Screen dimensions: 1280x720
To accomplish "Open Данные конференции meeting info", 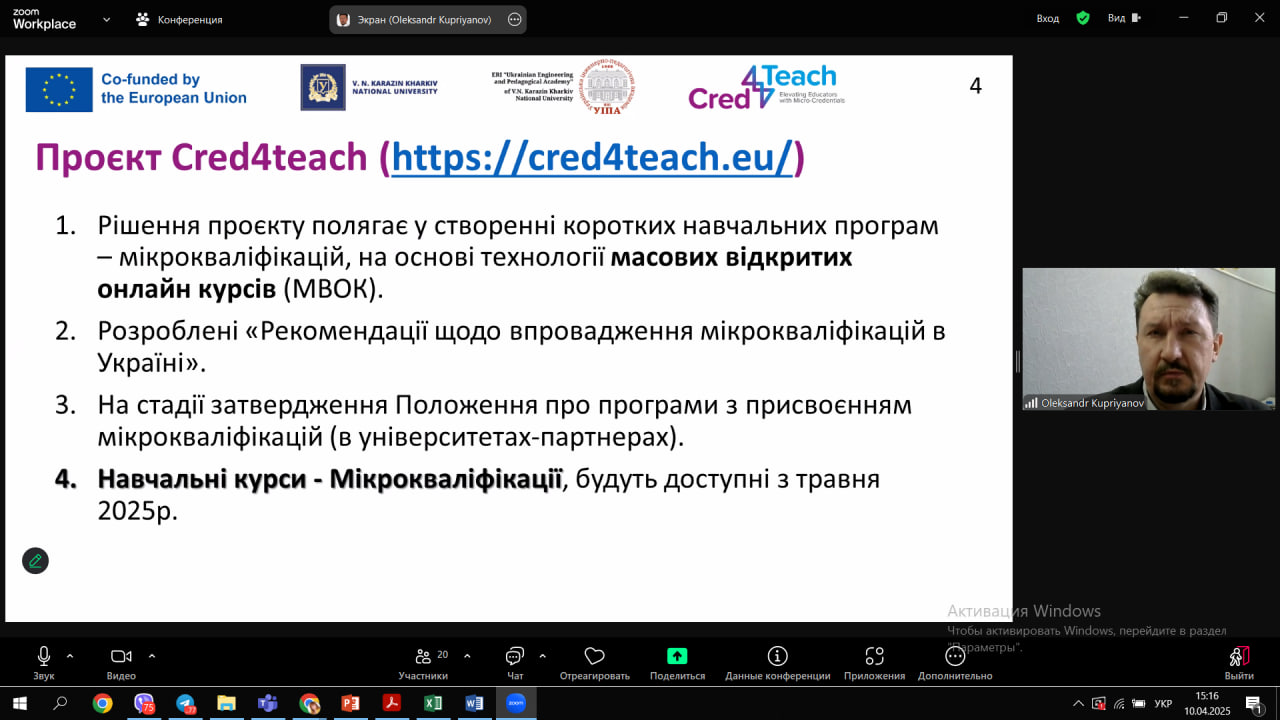I will (777, 663).
